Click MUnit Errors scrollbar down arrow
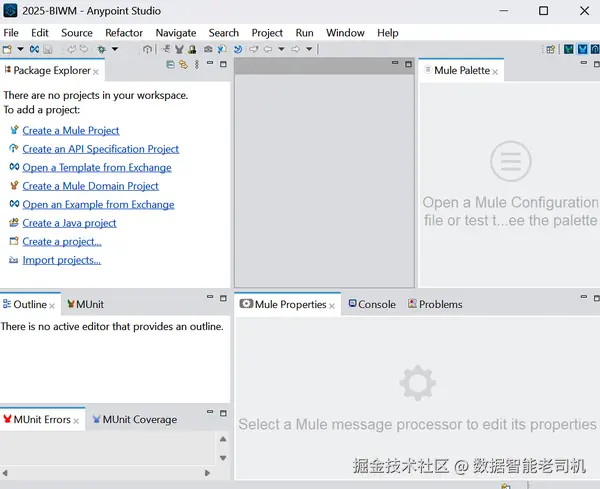This screenshot has height=489, width=600. [x=223, y=458]
